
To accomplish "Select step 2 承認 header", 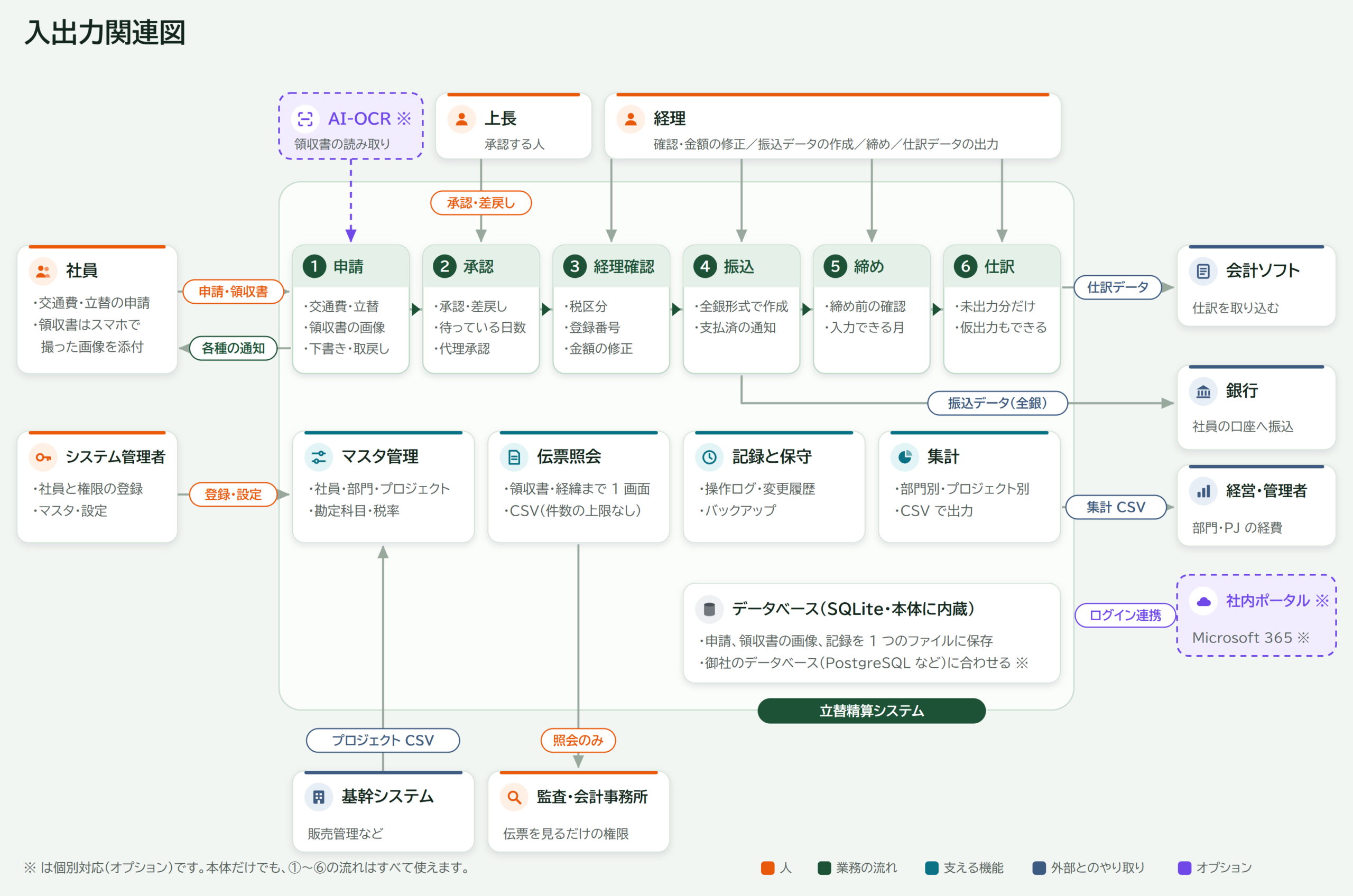I will tap(481, 266).
